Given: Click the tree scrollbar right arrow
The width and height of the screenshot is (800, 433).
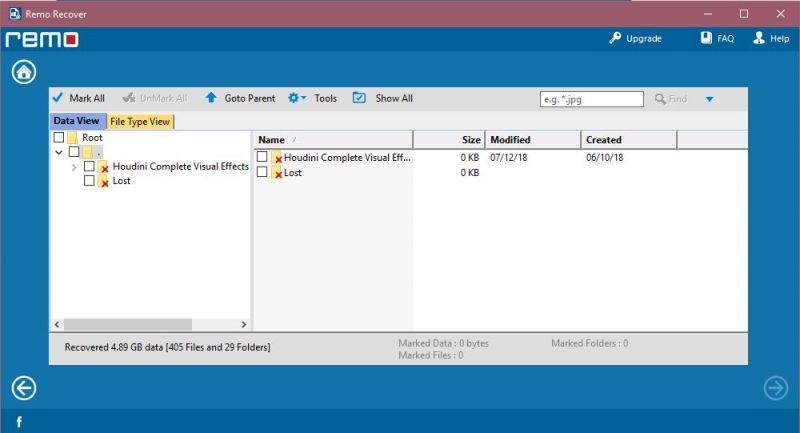Looking at the screenshot, I should [x=244, y=324].
